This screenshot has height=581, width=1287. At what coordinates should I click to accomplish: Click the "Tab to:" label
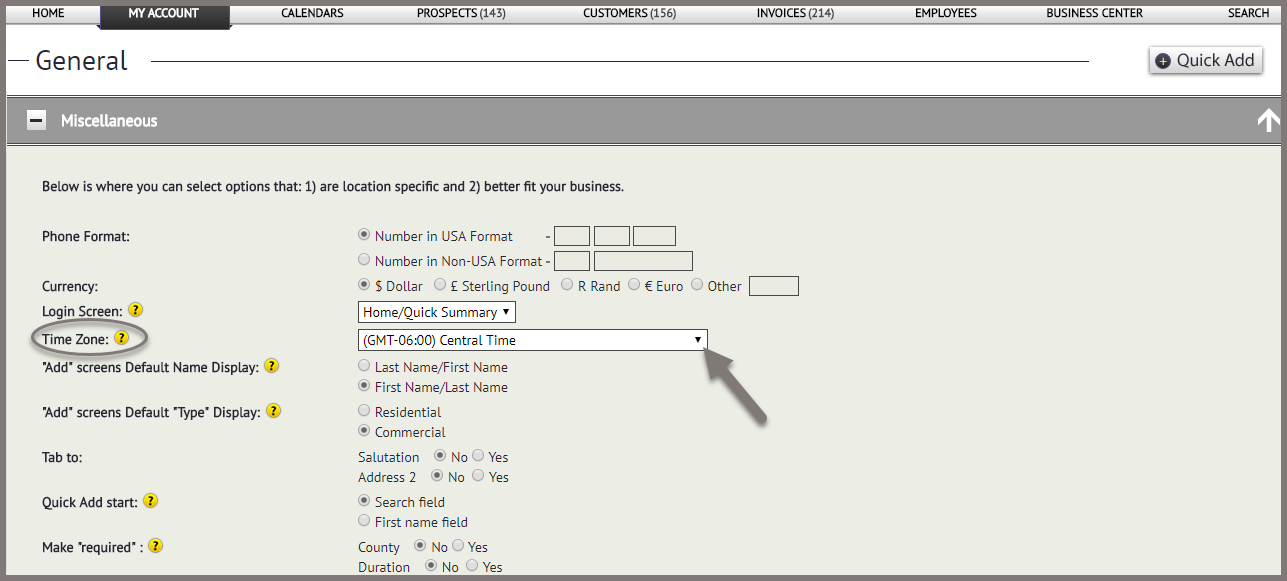[62, 457]
